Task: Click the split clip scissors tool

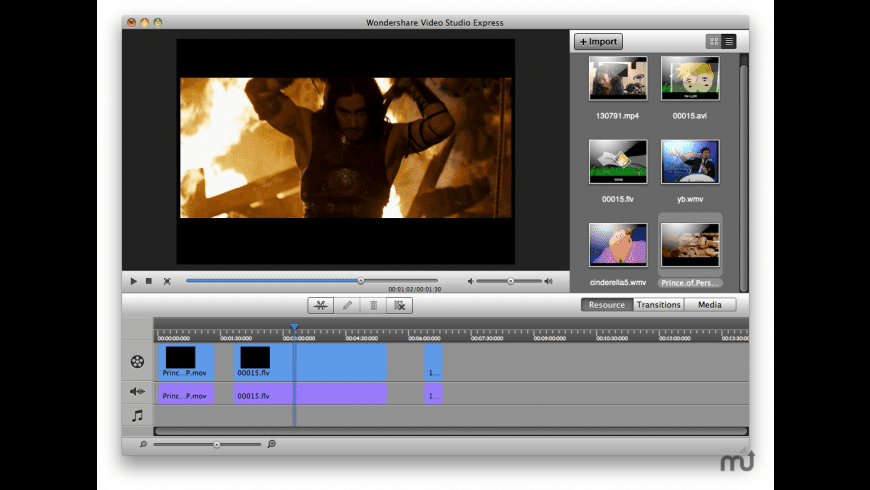Action: click(321, 305)
